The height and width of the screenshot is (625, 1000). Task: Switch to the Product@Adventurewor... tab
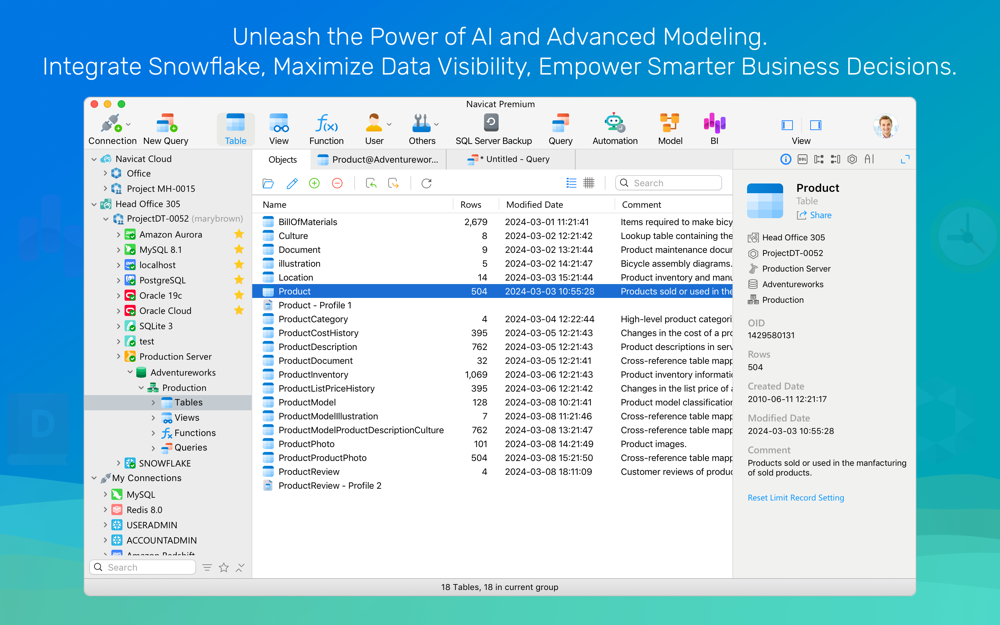pos(378,159)
